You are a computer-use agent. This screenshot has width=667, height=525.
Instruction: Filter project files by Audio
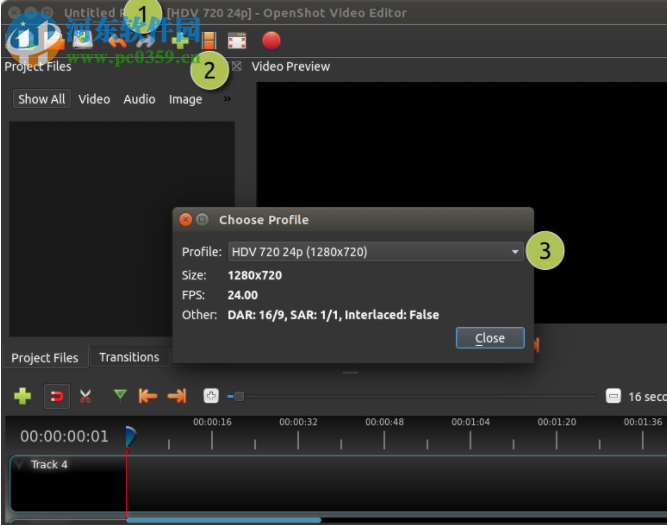(x=139, y=99)
